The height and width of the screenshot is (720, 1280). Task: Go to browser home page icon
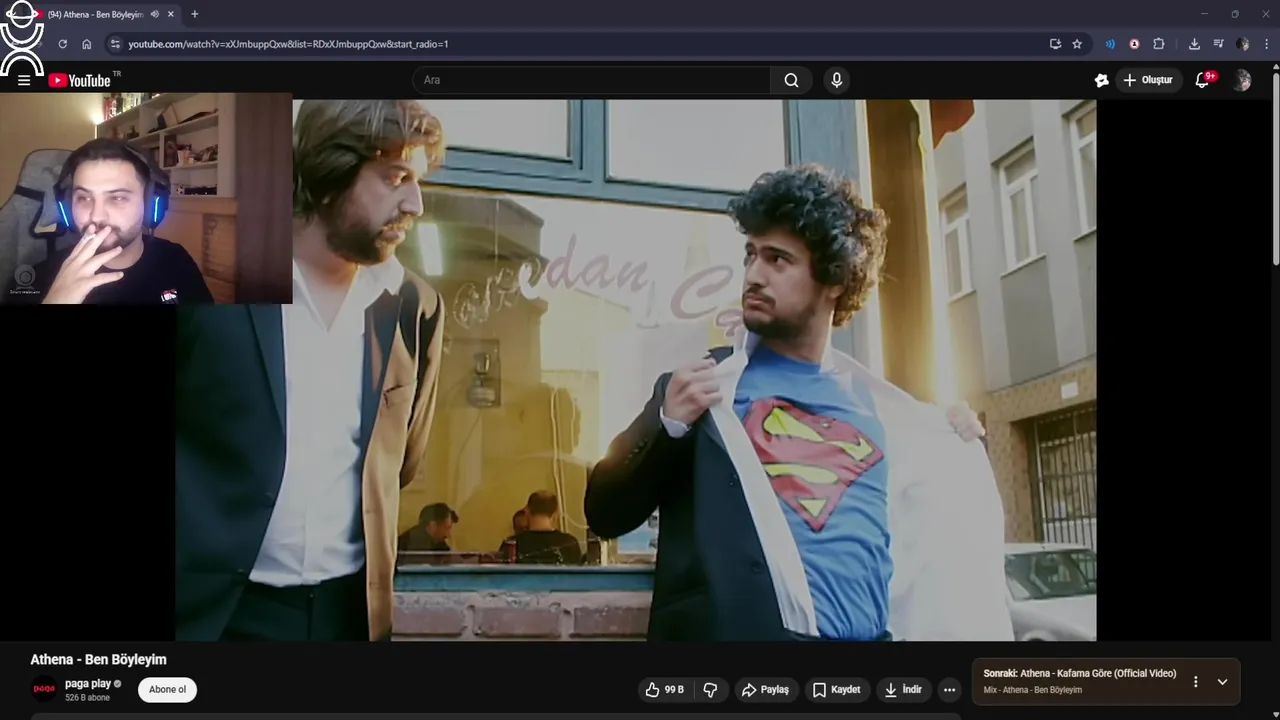point(87,44)
